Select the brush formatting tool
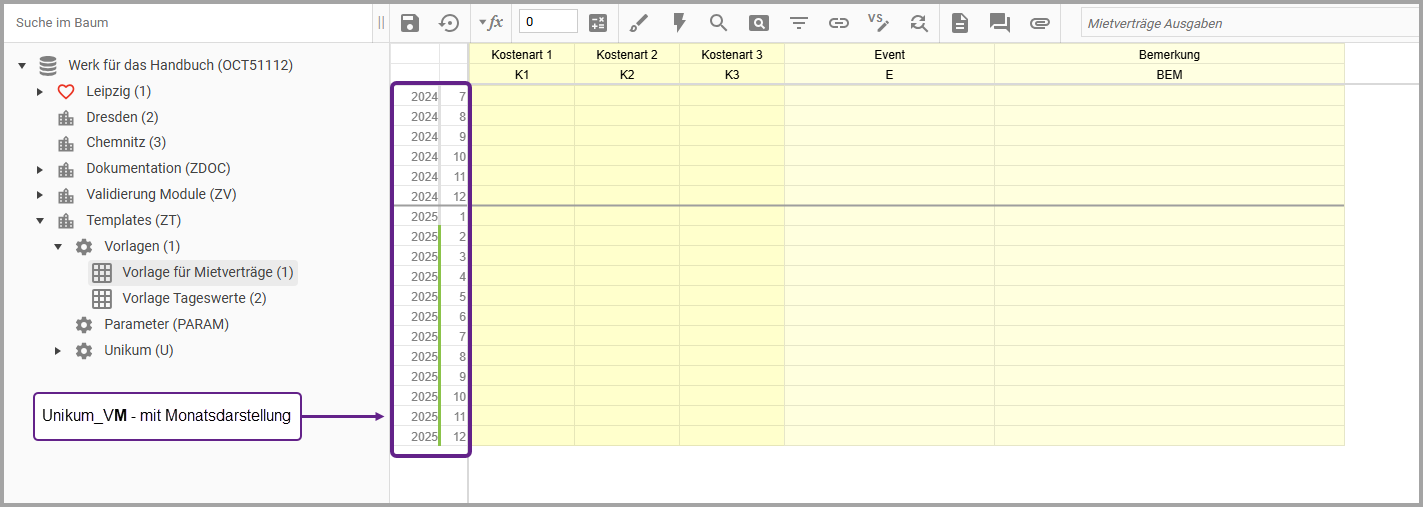1423x507 pixels. coord(639,23)
